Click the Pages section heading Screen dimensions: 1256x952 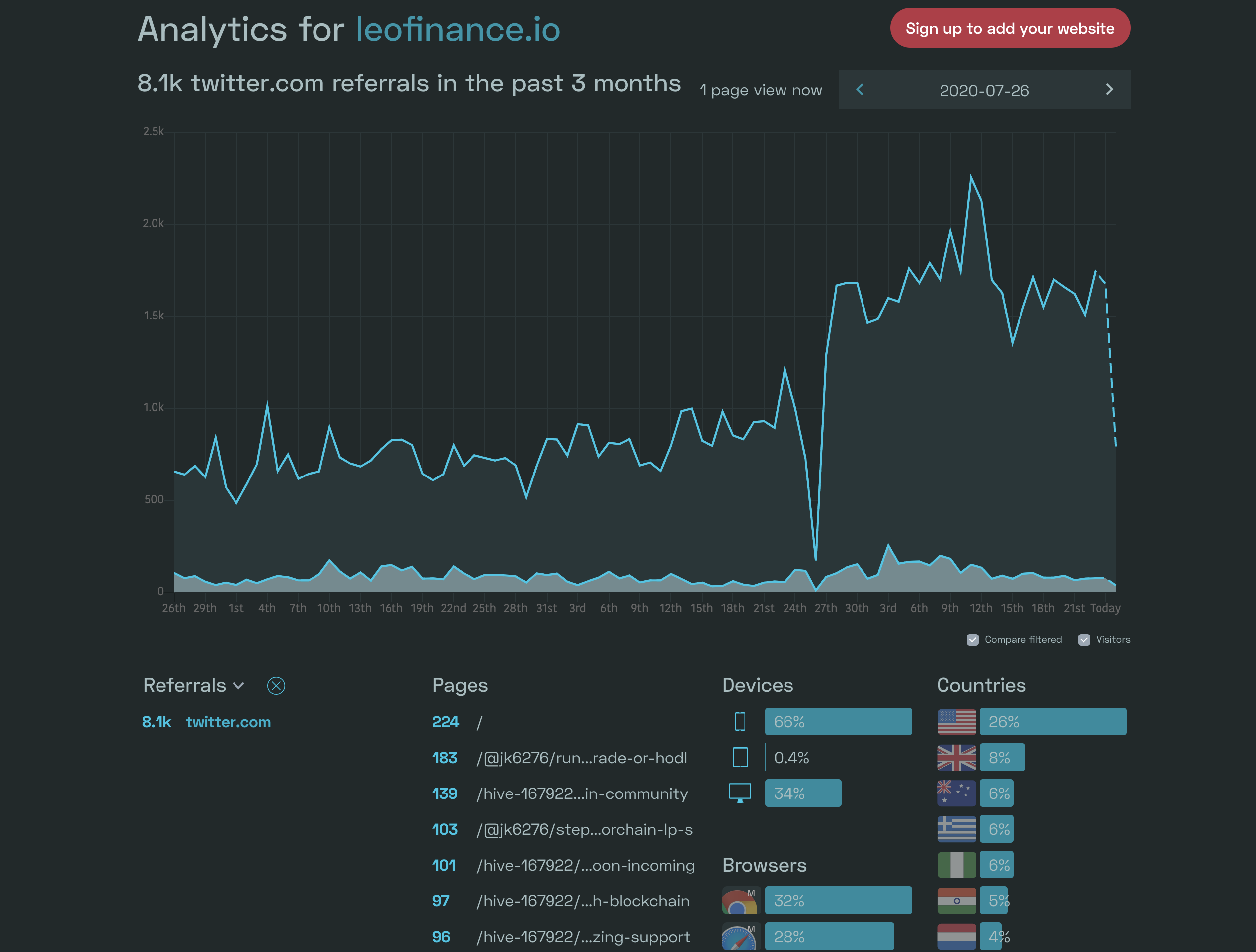pyautogui.click(x=460, y=685)
